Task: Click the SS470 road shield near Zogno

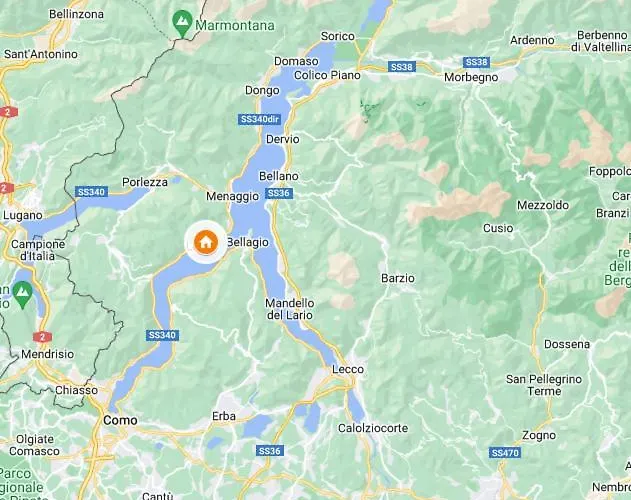Action: pyautogui.click(x=505, y=452)
